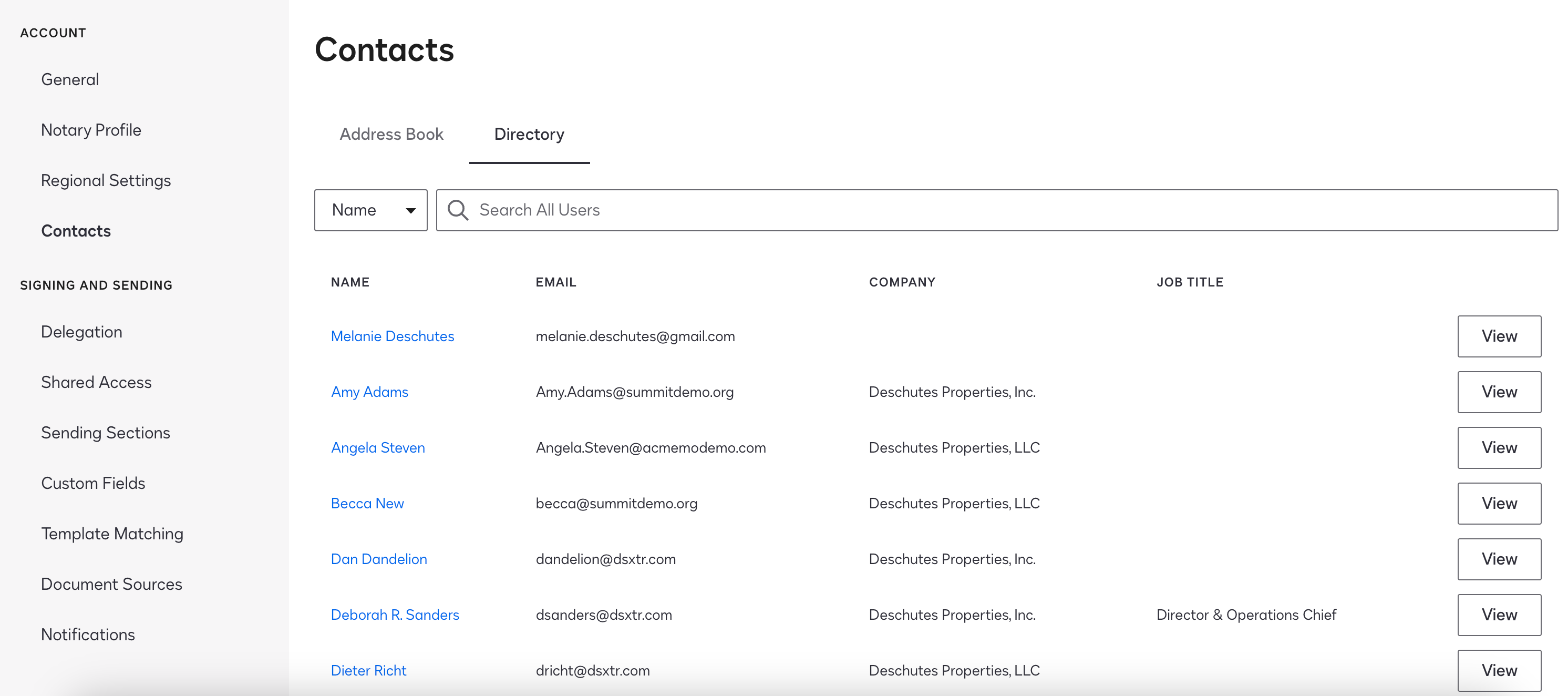Screen dimensions: 1568x696
Task: Open General account settings
Action: (x=70, y=80)
